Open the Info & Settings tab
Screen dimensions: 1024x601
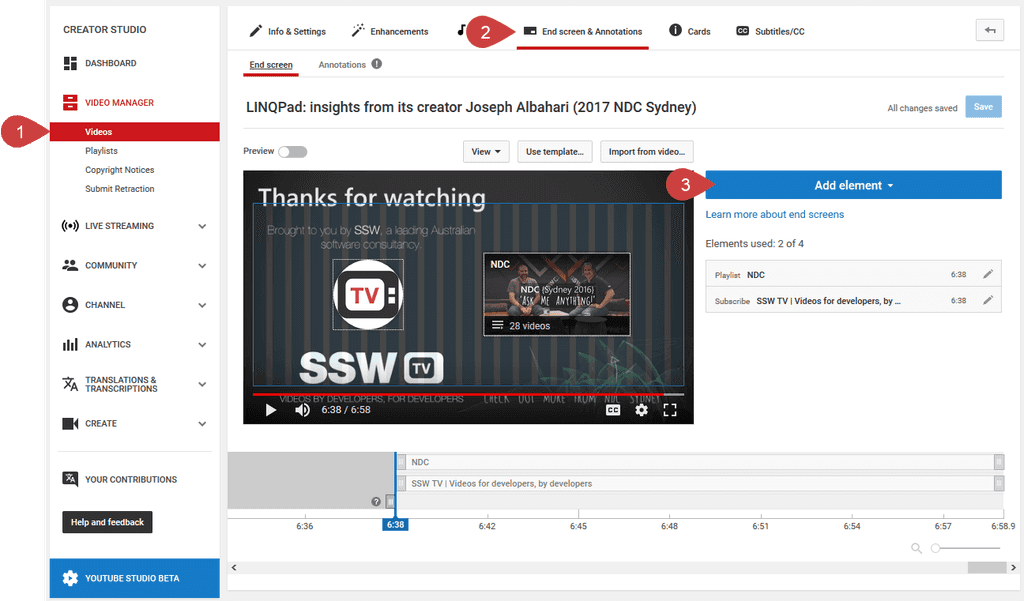287,31
